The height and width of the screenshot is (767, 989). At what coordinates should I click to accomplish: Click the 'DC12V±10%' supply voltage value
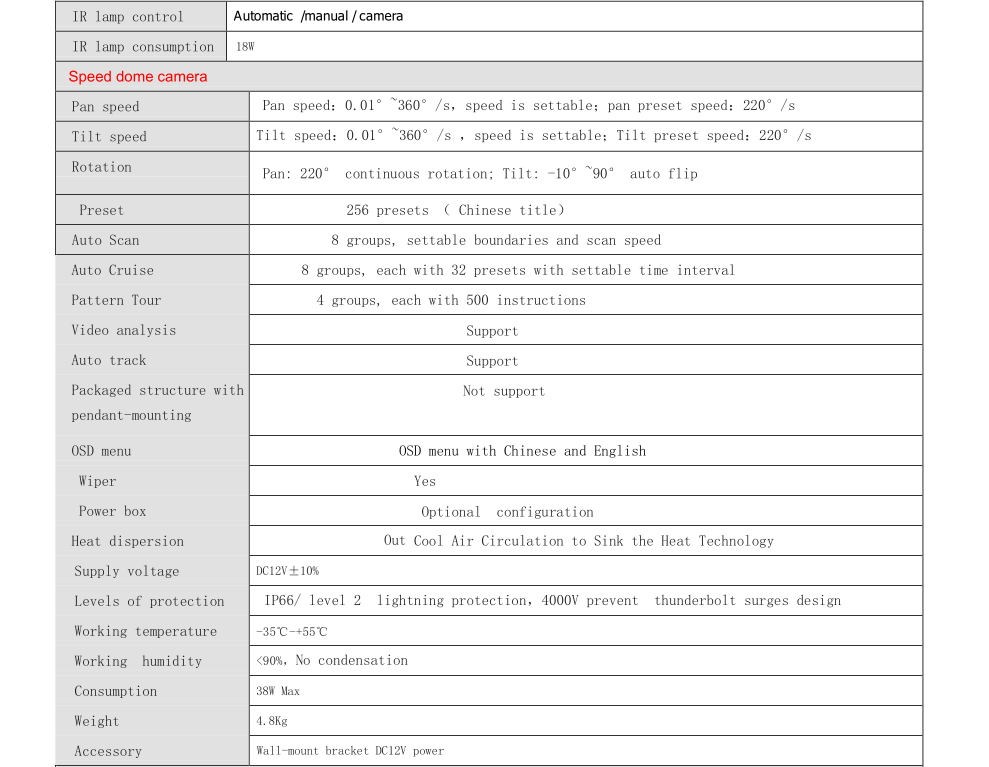point(287,571)
